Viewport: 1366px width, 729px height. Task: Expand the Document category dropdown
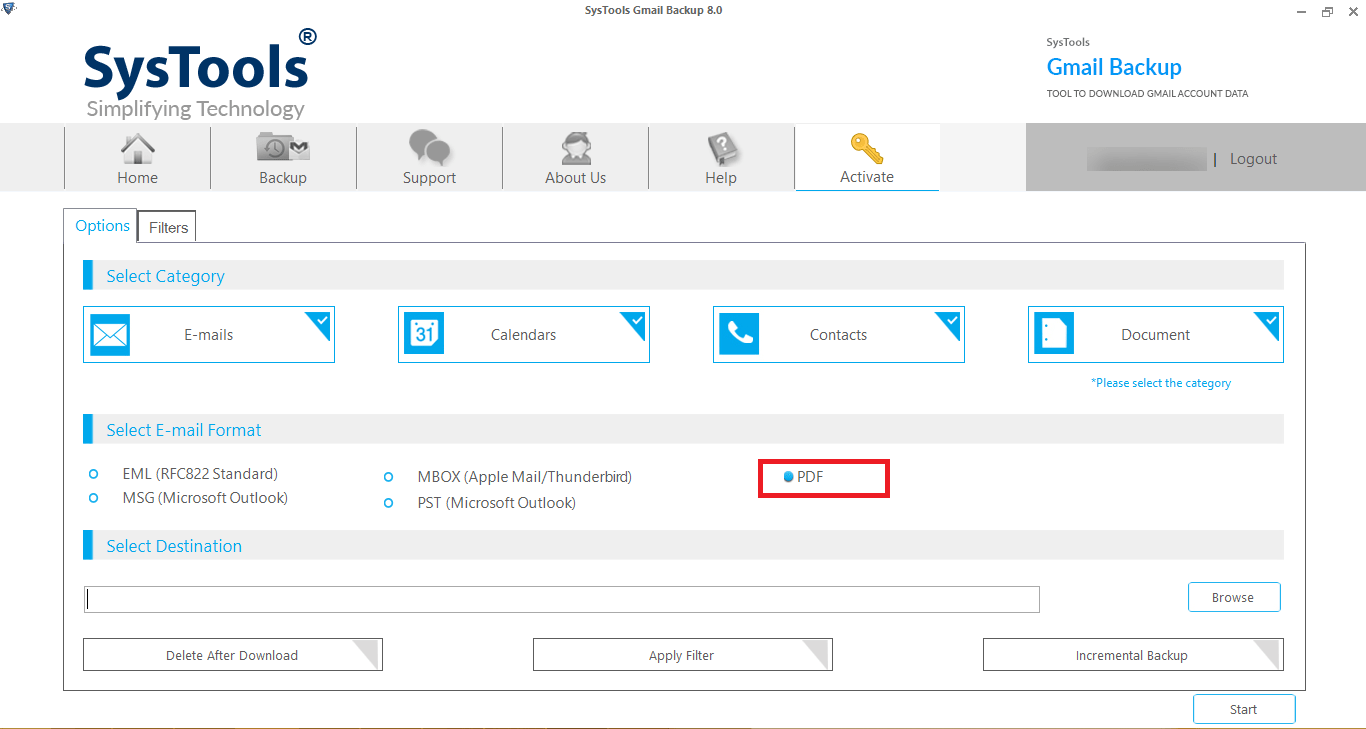[x=1267, y=322]
